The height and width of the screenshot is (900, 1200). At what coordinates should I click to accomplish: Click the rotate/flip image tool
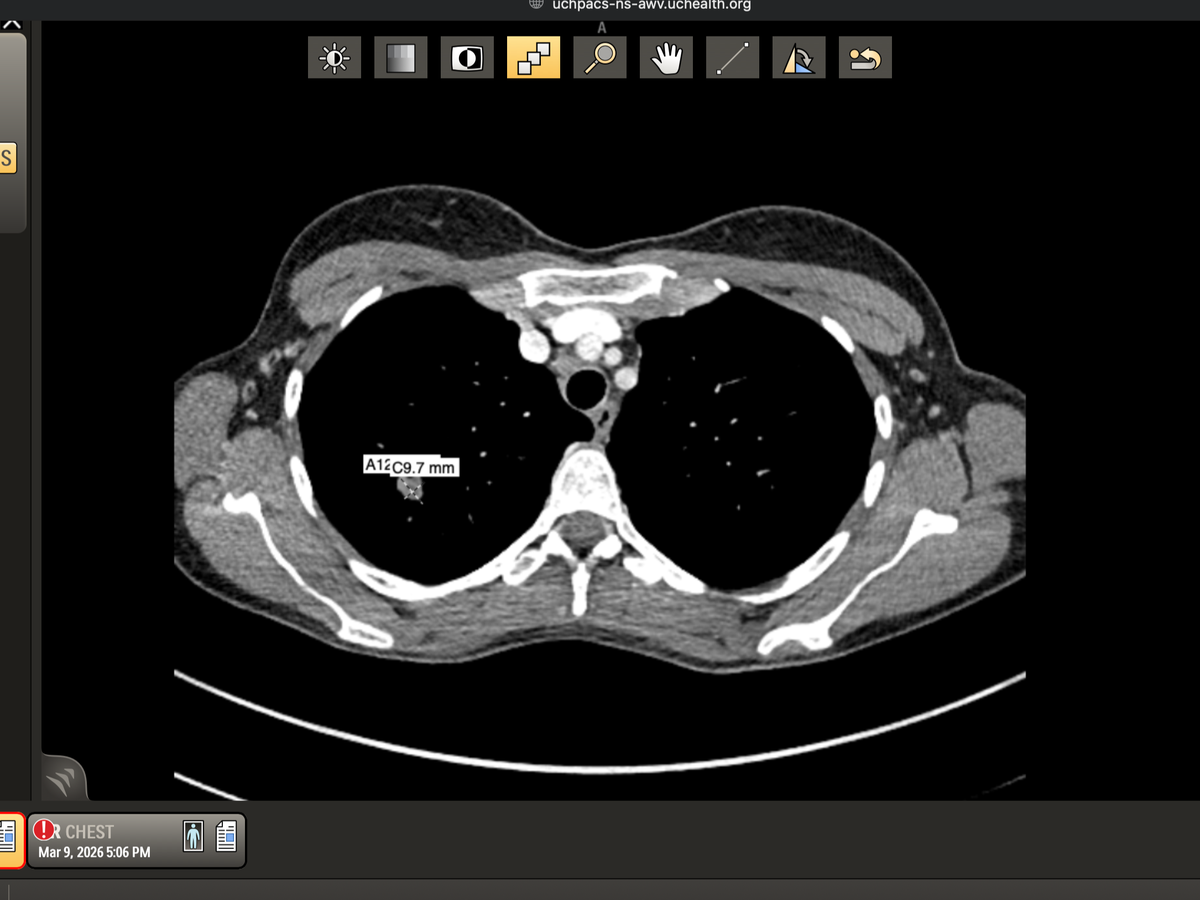(798, 58)
